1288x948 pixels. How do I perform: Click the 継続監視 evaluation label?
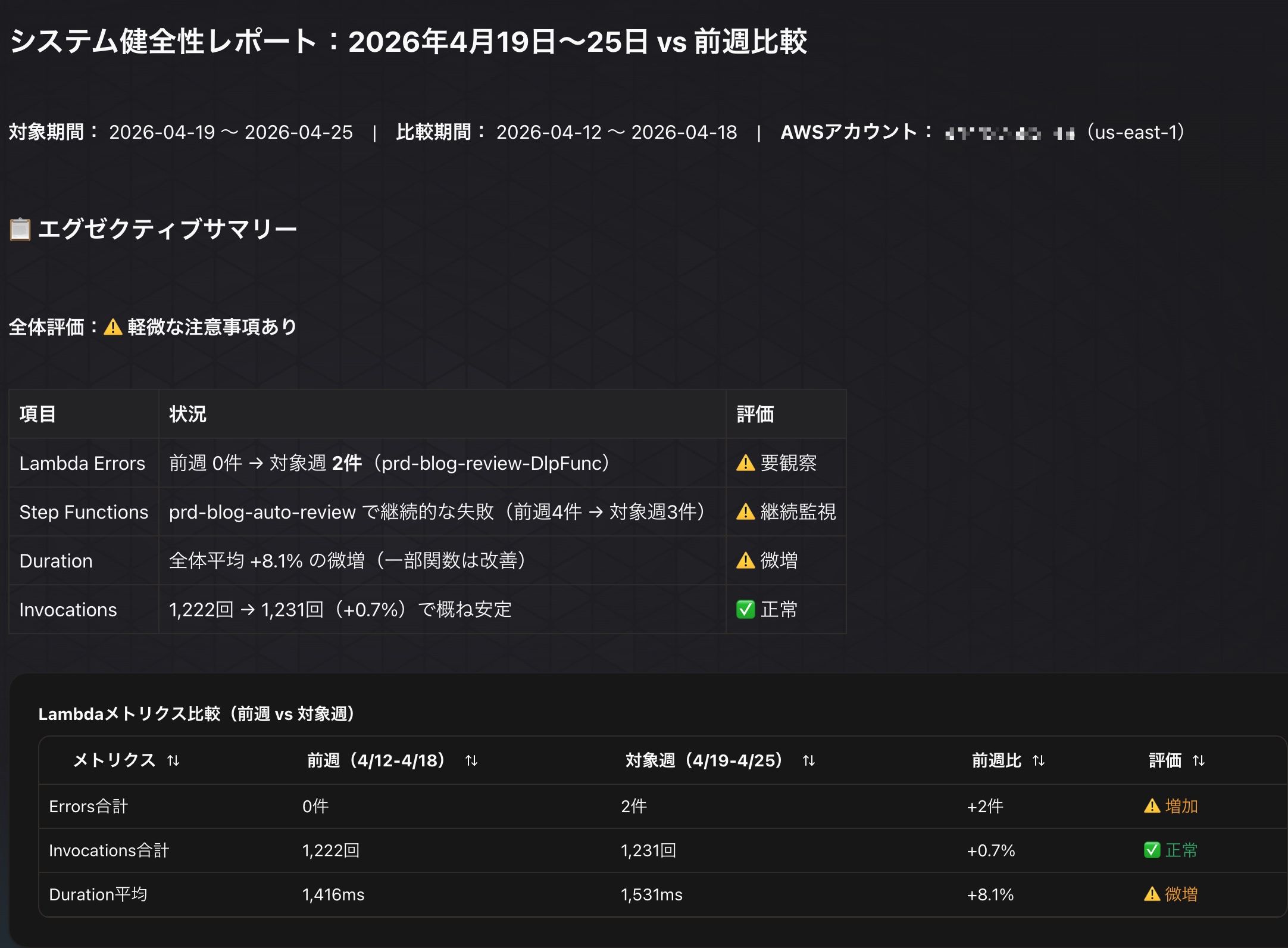[798, 512]
